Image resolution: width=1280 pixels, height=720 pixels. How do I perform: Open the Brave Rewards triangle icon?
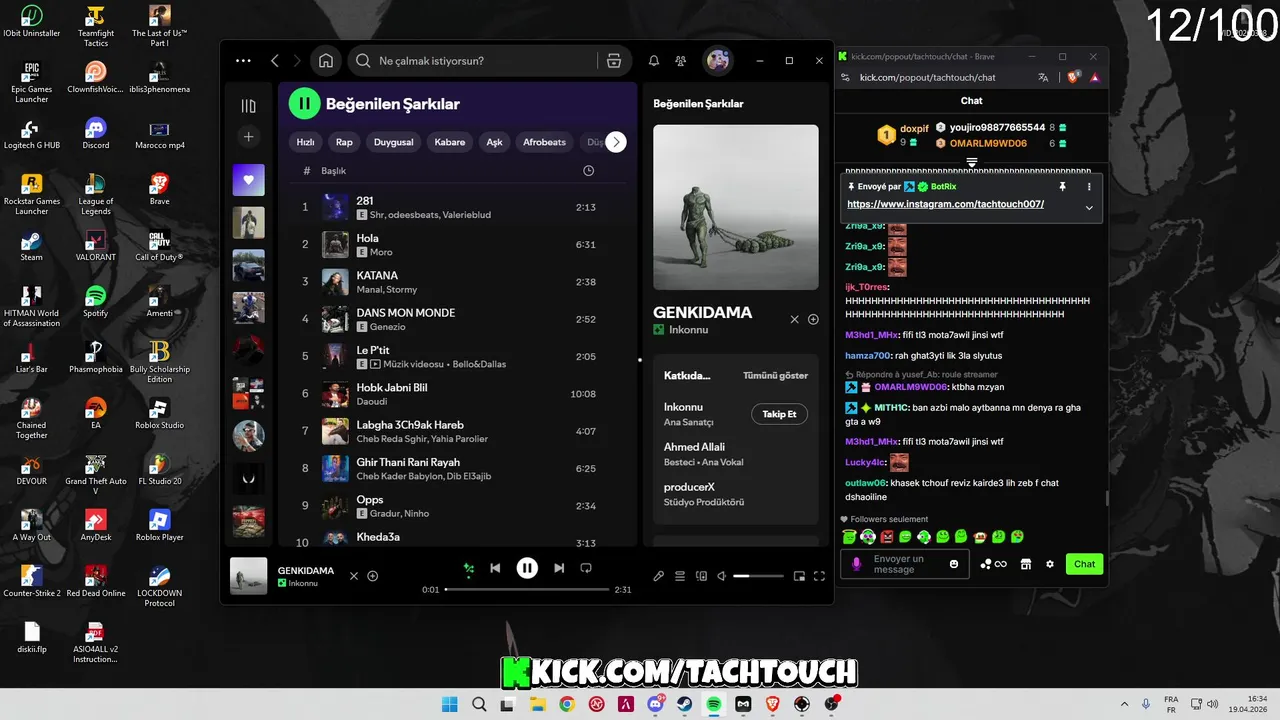[x=1094, y=77]
